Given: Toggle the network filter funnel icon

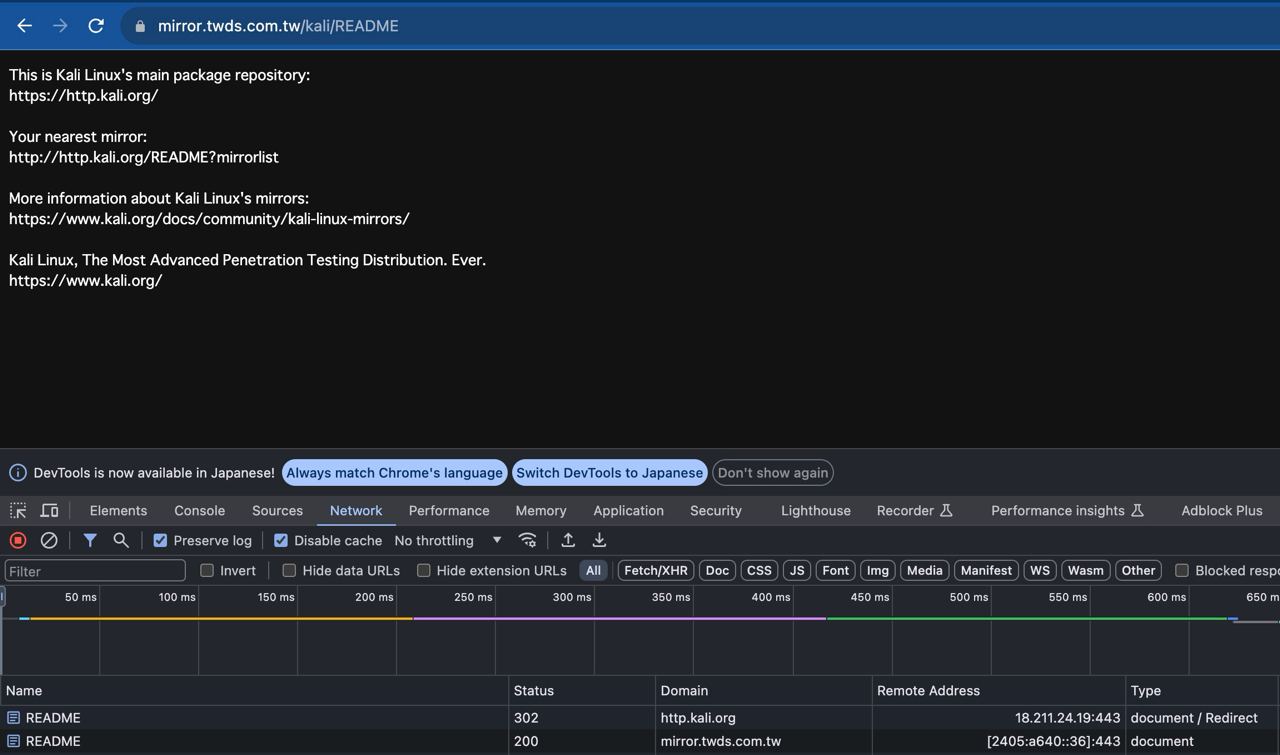Looking at the screenshot, I should click(90, 540).
